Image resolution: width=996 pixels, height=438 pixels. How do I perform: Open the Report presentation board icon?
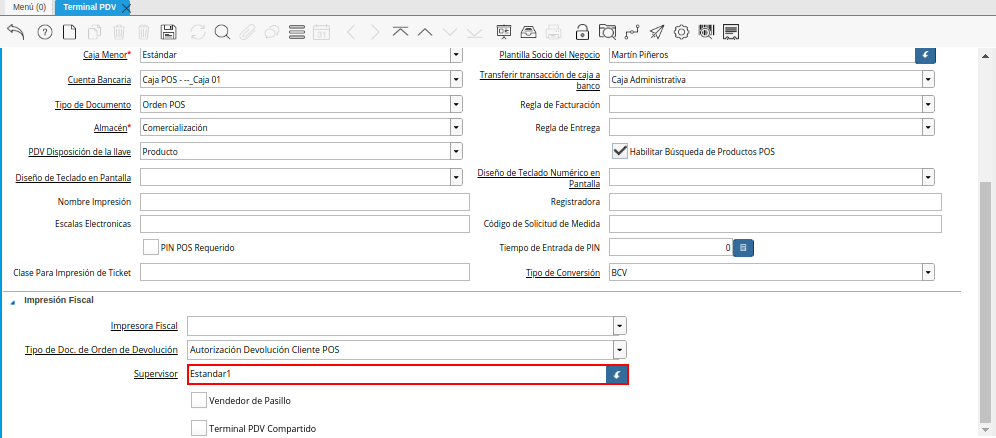coord(504,32)
